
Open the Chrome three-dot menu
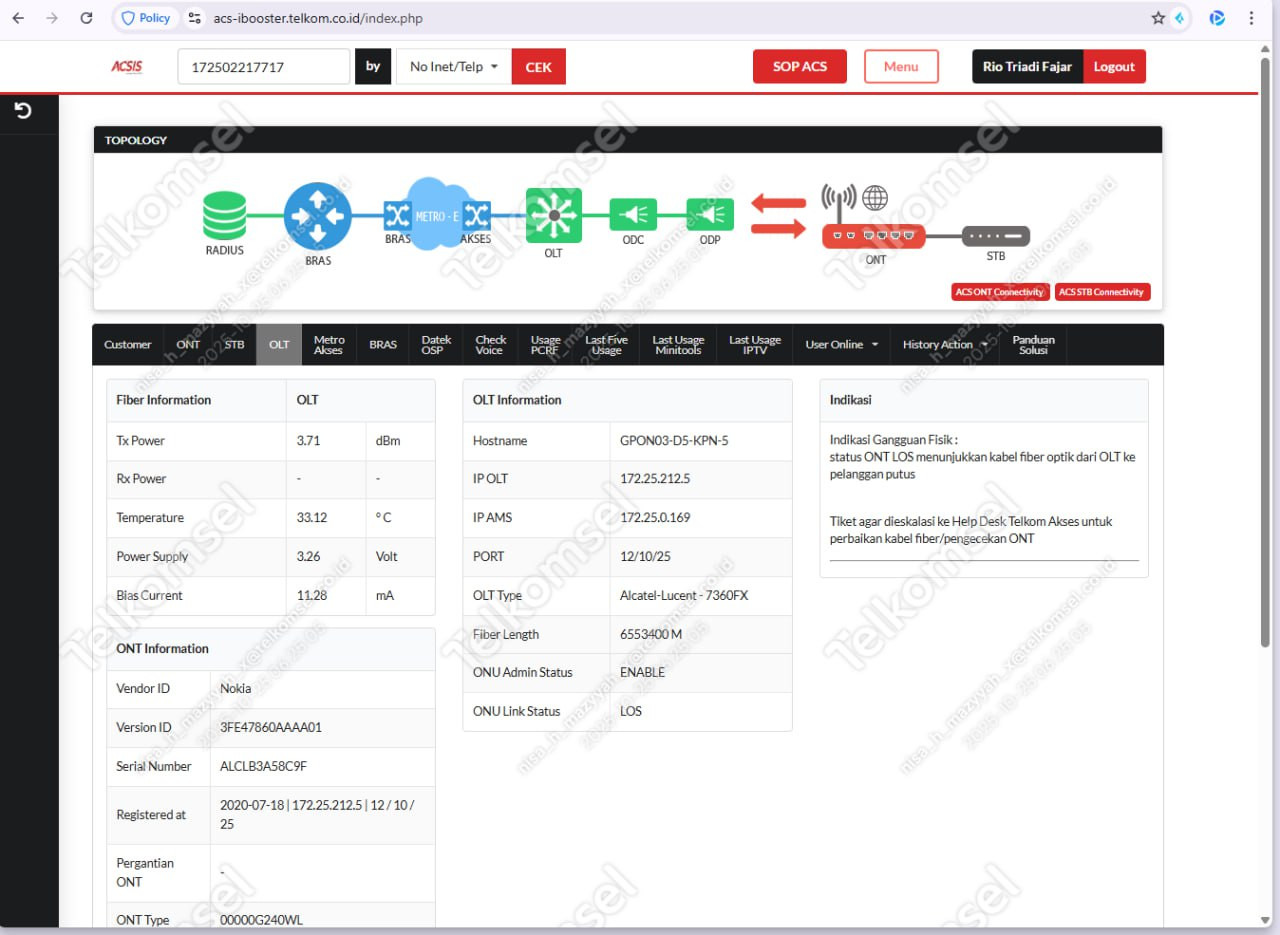(1251, 18)
